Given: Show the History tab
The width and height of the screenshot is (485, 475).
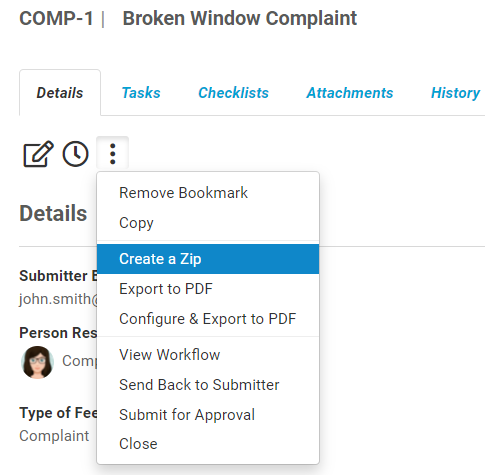Looking at the screenshot, I should tap(455, 93).
